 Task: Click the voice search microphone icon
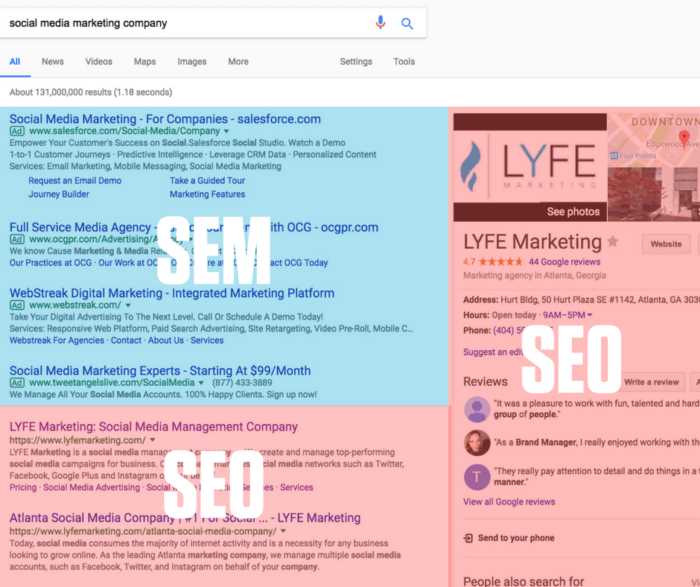click(380, 23)
